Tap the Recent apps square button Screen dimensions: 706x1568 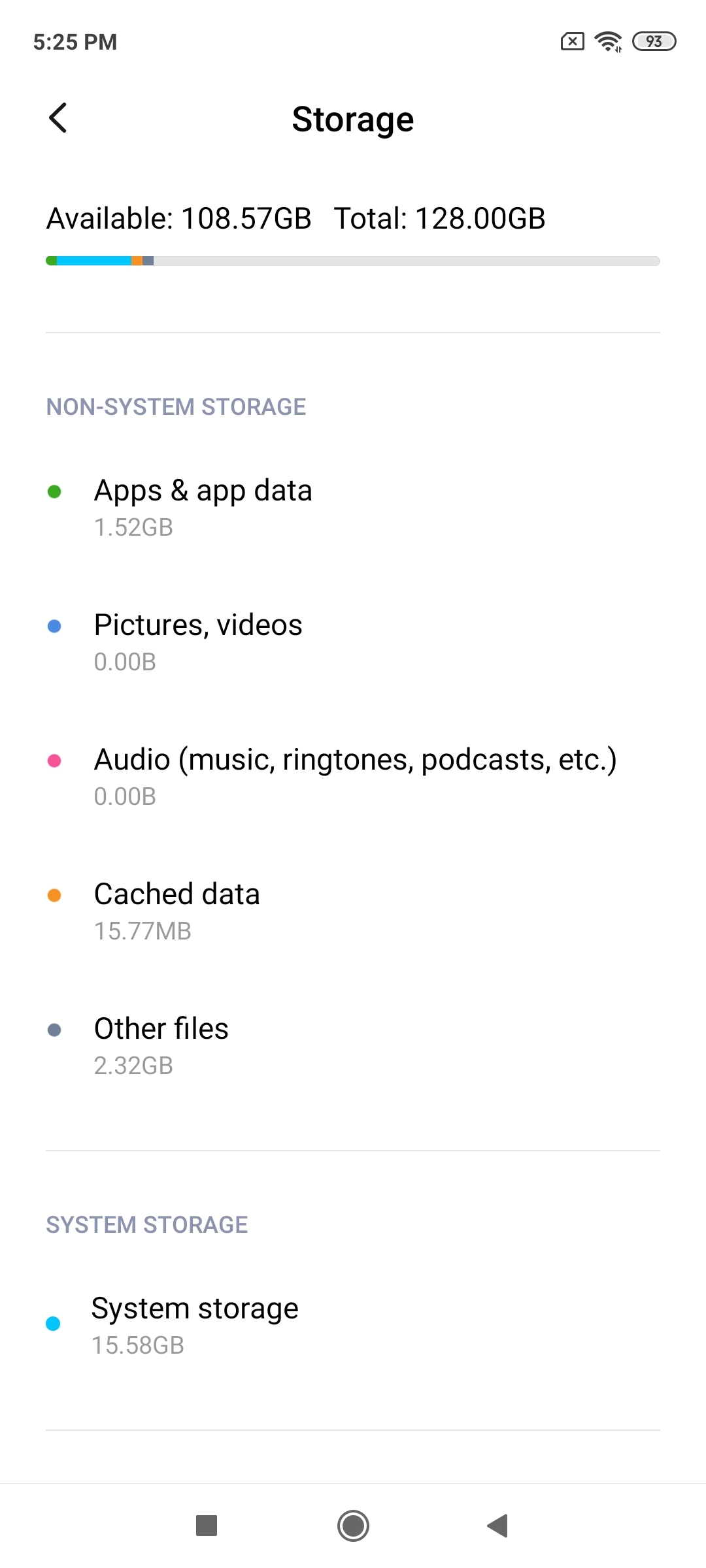coord(207,1526)
